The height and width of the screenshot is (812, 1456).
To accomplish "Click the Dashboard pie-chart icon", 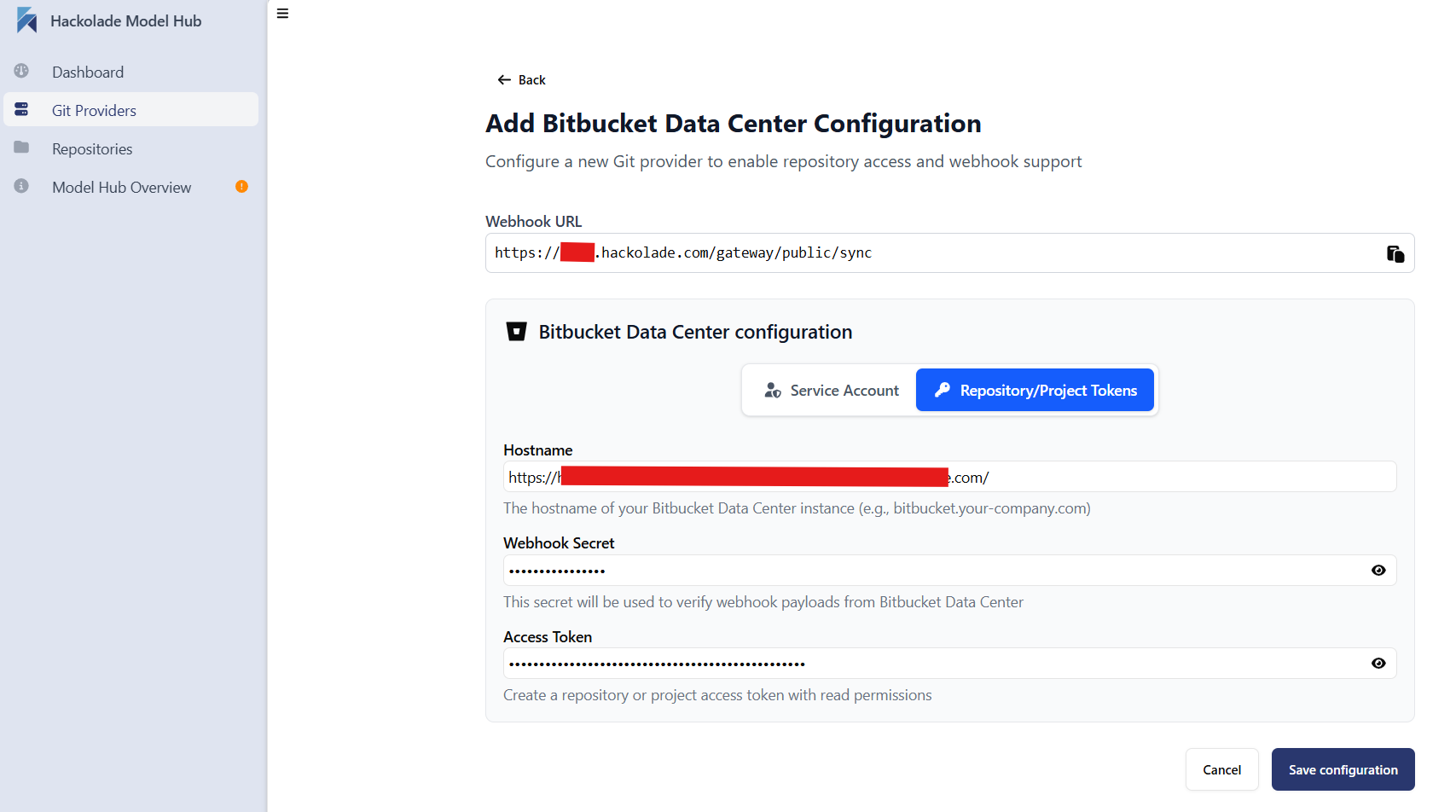I will click(22, 72).
